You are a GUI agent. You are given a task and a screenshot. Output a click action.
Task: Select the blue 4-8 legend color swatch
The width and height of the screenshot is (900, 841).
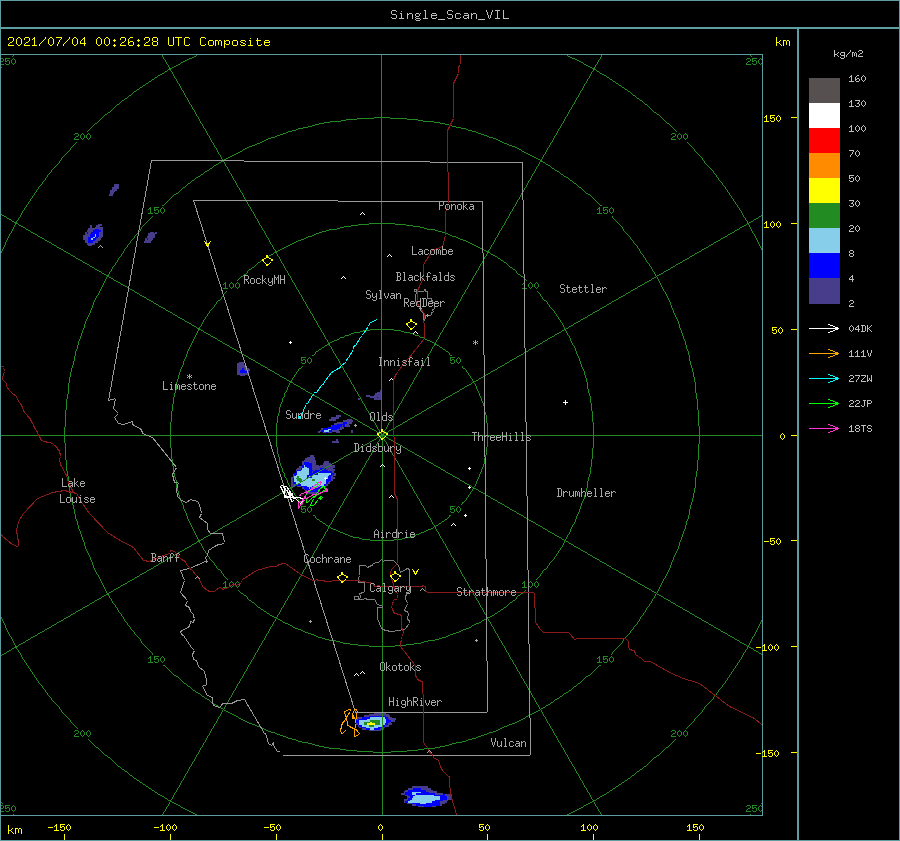(x=824, y=265)
